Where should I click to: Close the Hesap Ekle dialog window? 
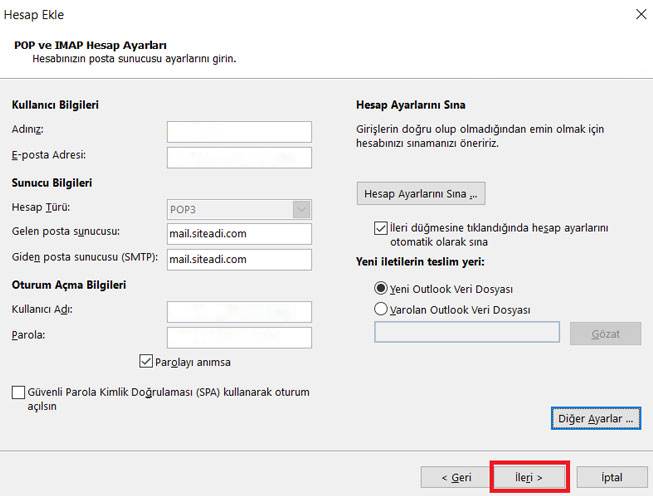(639, 15)
